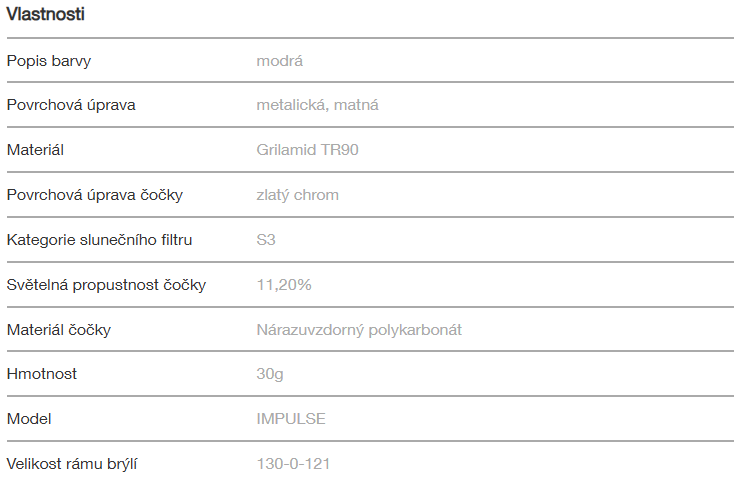This screenshot has height=482, width=734.
Task: Click the S3 filter category value
Action: point(267,240)
